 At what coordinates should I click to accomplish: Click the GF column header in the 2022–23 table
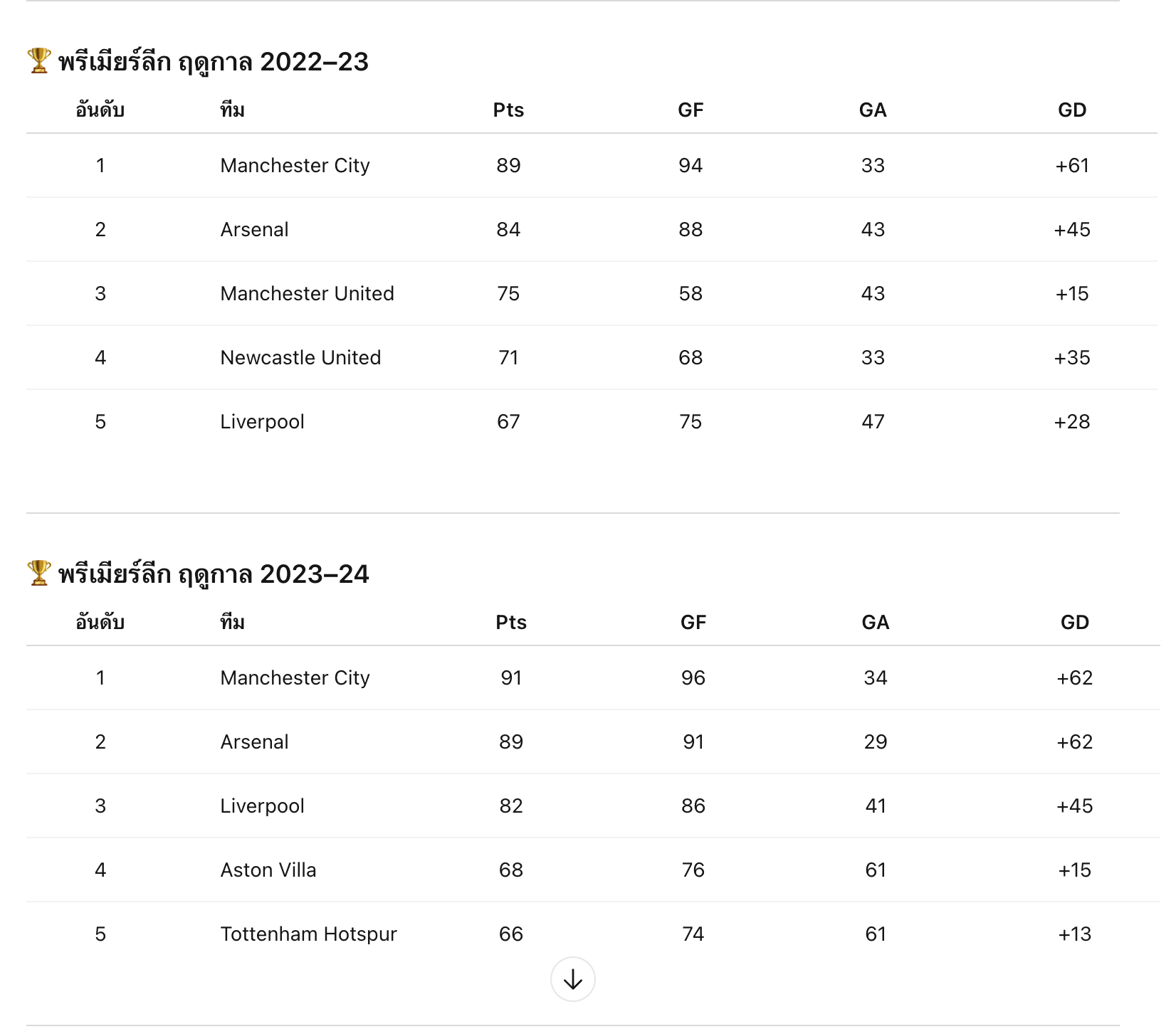coord(691,110)
